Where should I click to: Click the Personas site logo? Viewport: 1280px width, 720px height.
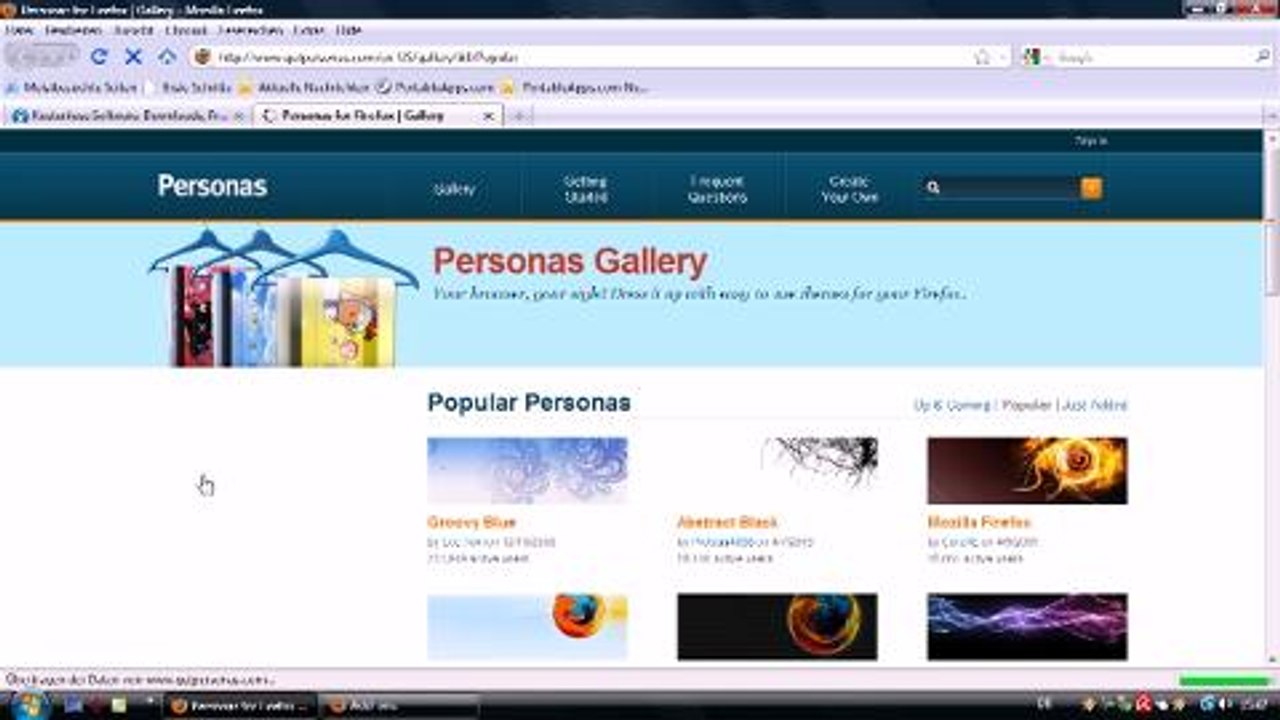[212, 186]
